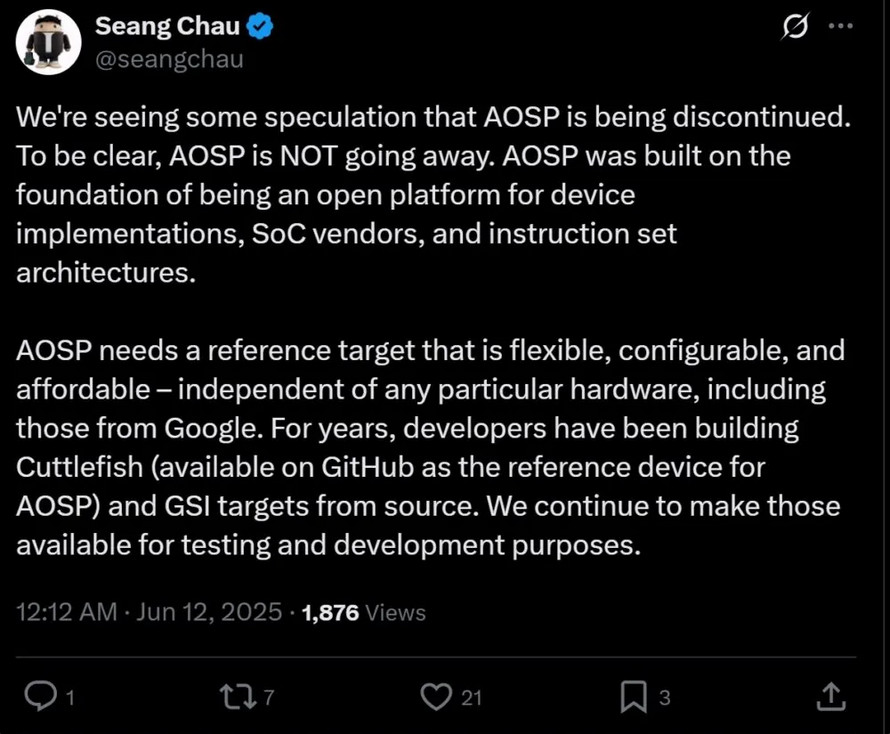
Task: Click the Grok slashed-circle icon
Action: click(794, 27)
